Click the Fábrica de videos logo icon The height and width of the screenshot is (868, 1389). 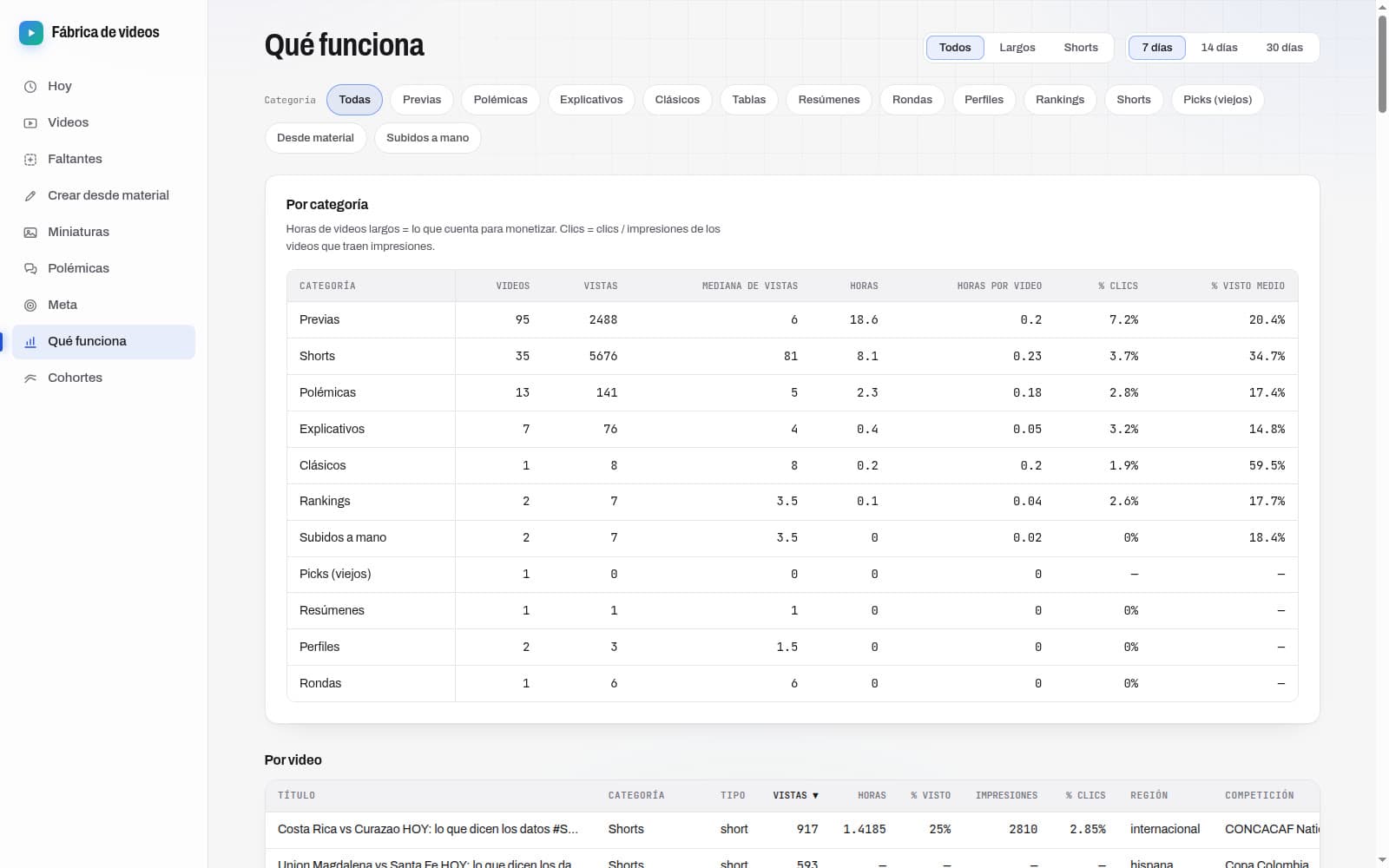click(x=31, y=33)
